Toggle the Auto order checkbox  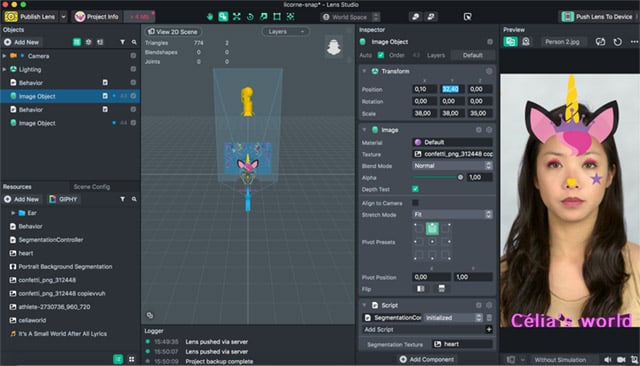point(380,55)
